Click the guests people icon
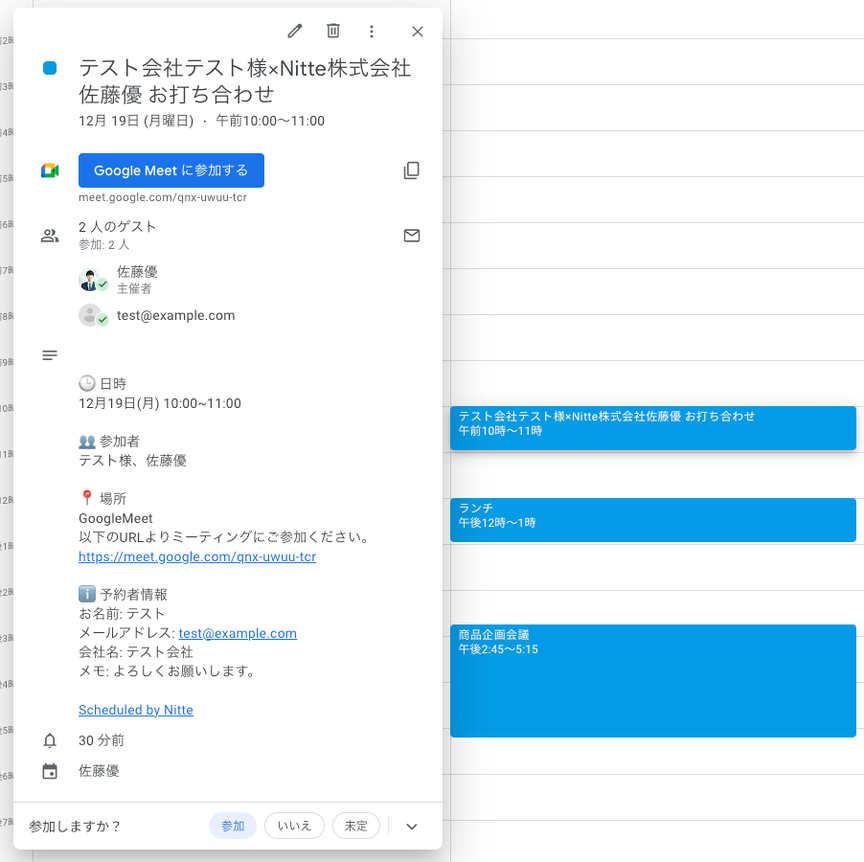The image size is (864, 862). click(50, 236)
